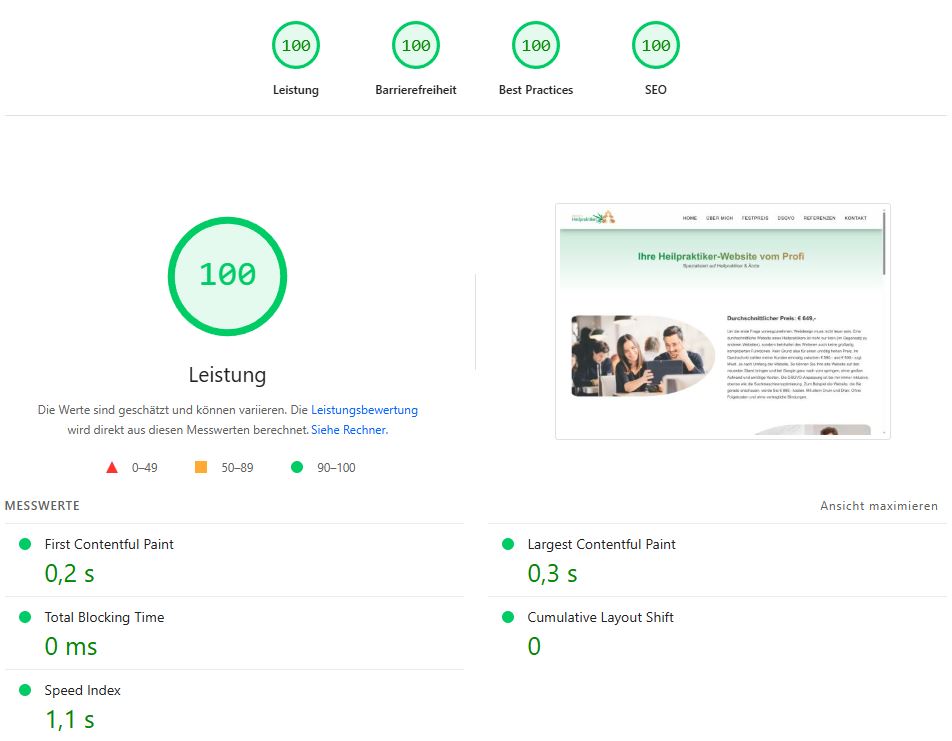This screenshot has width=952, height=741.
Task: Click the green dot beside Speed Index
Action: [25, 690]
